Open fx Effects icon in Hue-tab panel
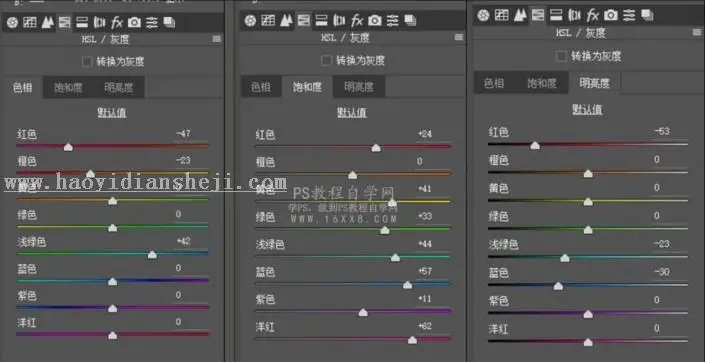705x362 pixels. pyautogui.click(x=117, y=22)
